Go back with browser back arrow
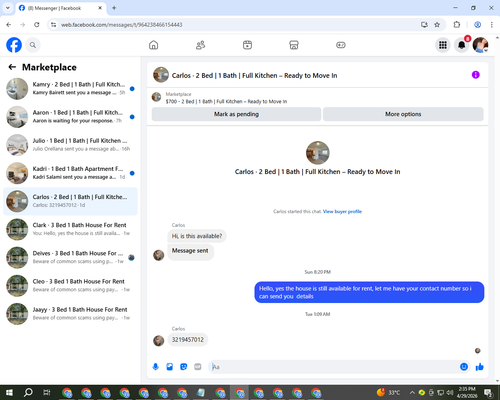This screenshot has width=500, height=400. [9, 25]
